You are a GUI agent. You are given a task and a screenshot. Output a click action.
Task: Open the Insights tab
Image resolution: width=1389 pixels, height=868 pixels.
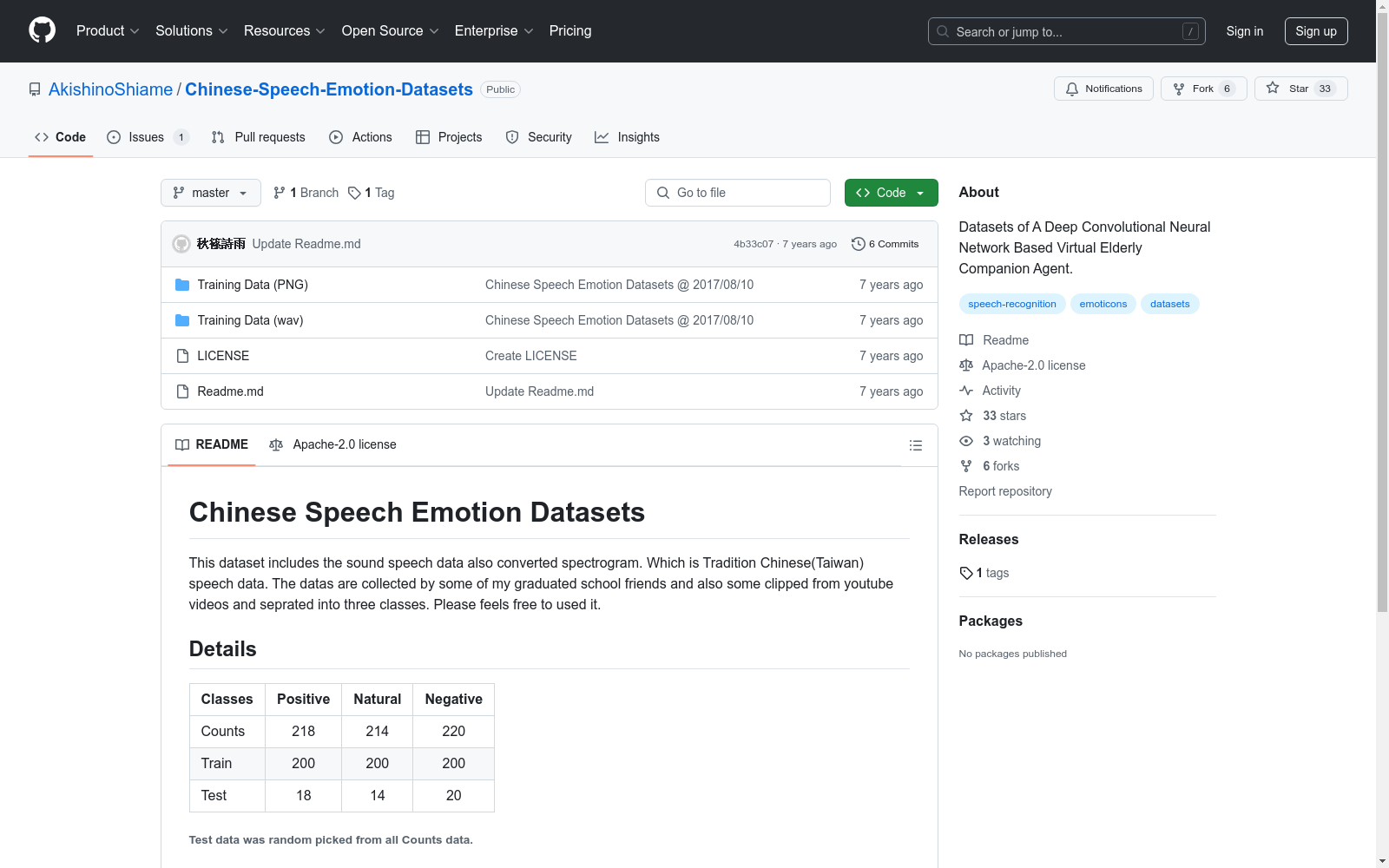tap(627, 137)
